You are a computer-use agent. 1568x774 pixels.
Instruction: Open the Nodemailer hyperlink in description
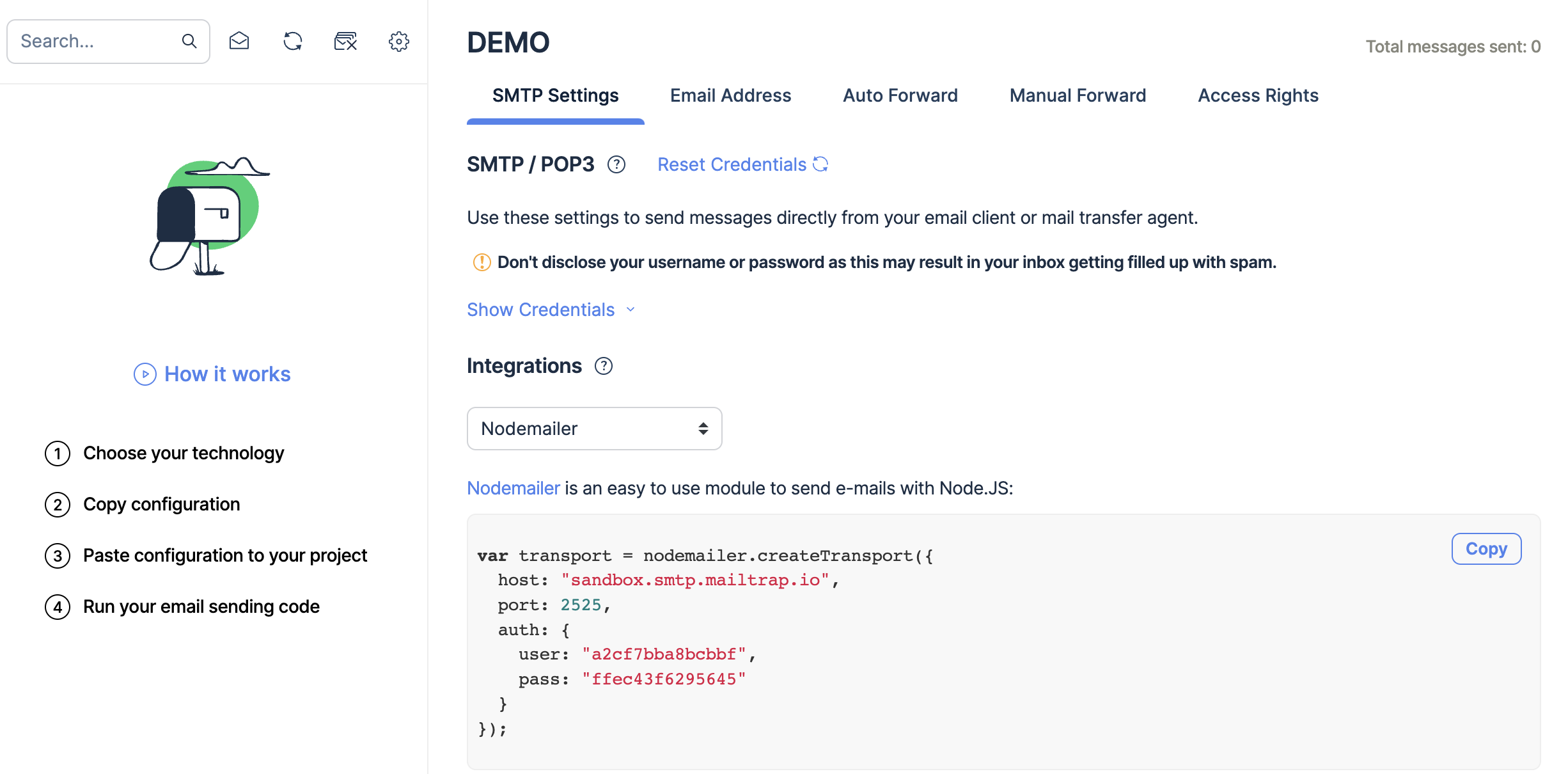[513, 488]
